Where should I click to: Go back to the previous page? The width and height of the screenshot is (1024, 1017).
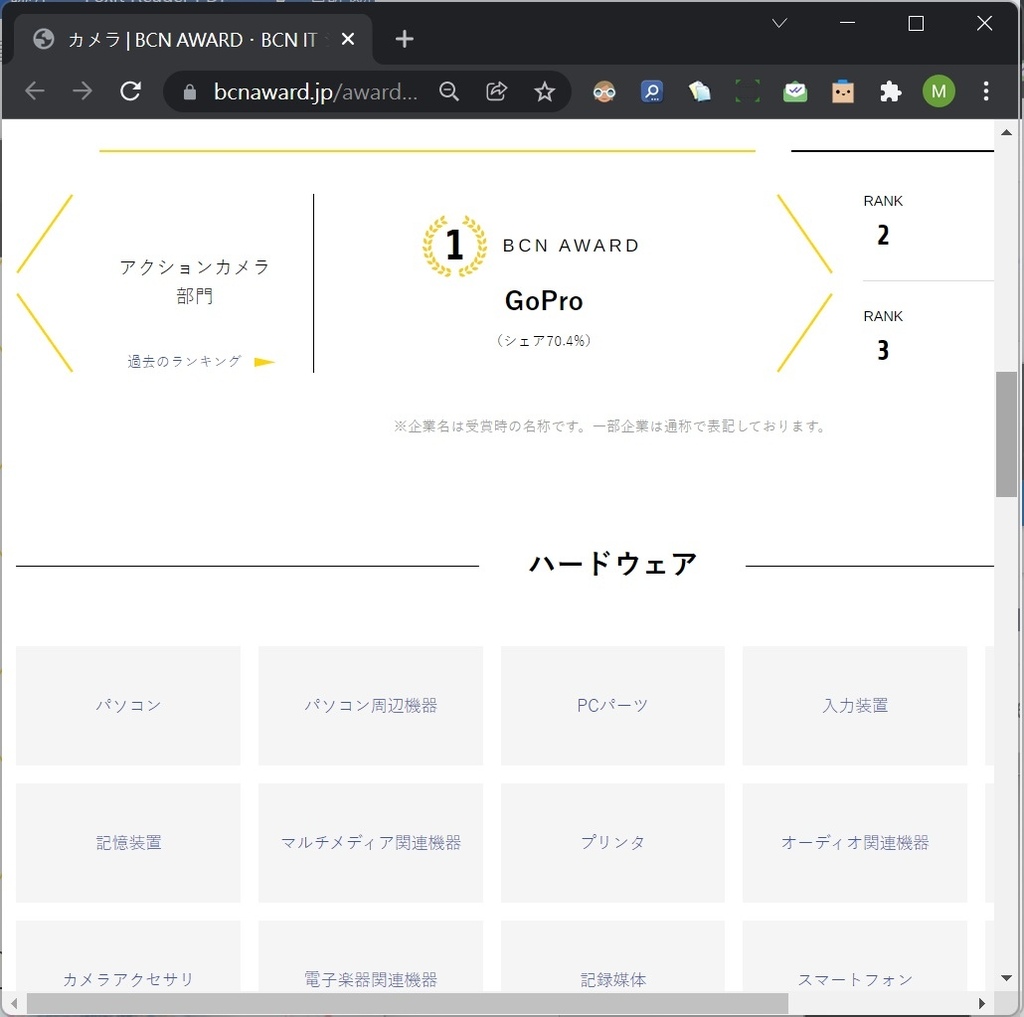click(x=35, y=91)
